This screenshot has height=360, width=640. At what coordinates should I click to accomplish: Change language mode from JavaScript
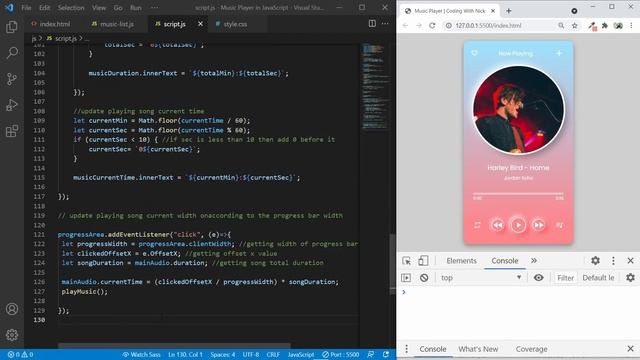coord(301,354)
